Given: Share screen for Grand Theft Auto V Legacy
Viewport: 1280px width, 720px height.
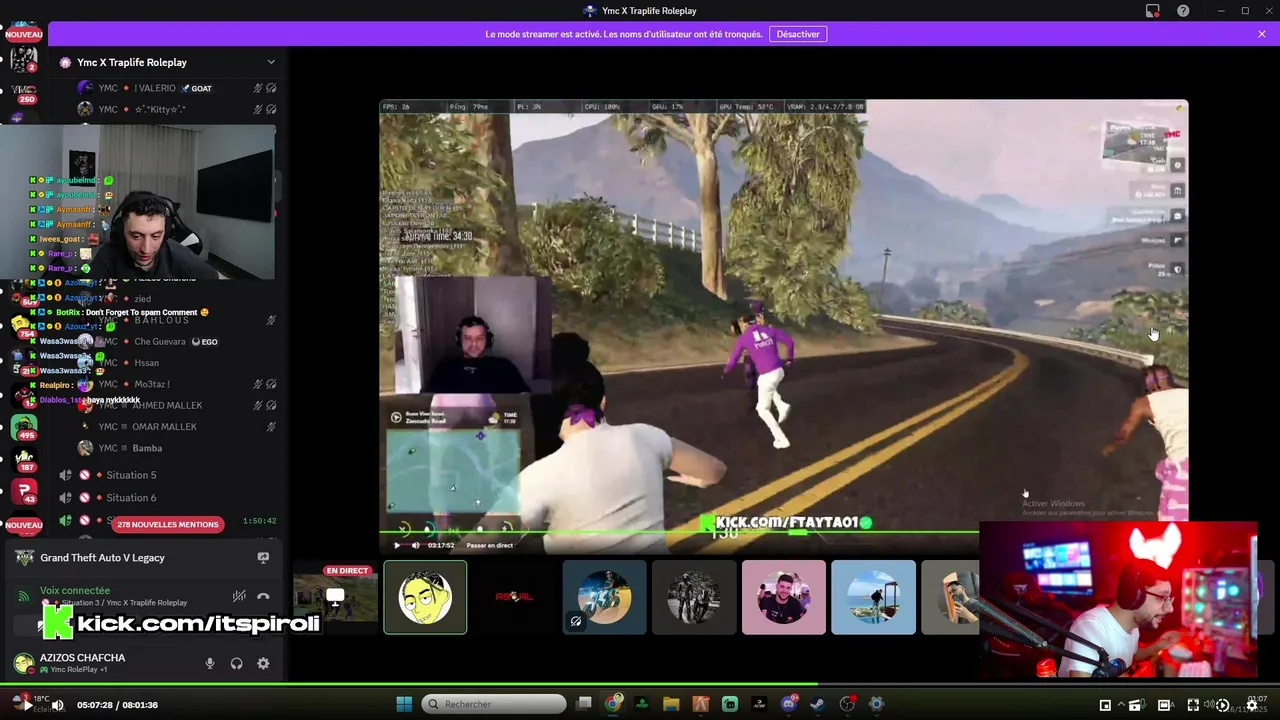Looking at the screenshot, I should (263, 557).
